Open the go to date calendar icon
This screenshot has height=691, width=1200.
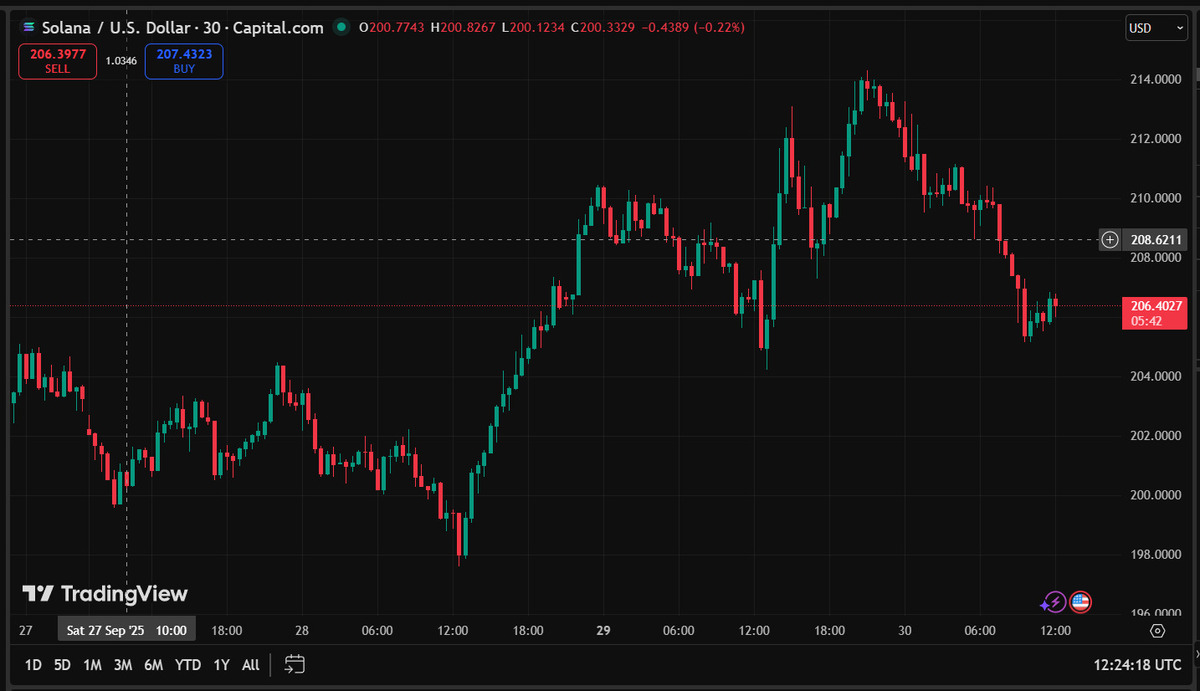294,664
